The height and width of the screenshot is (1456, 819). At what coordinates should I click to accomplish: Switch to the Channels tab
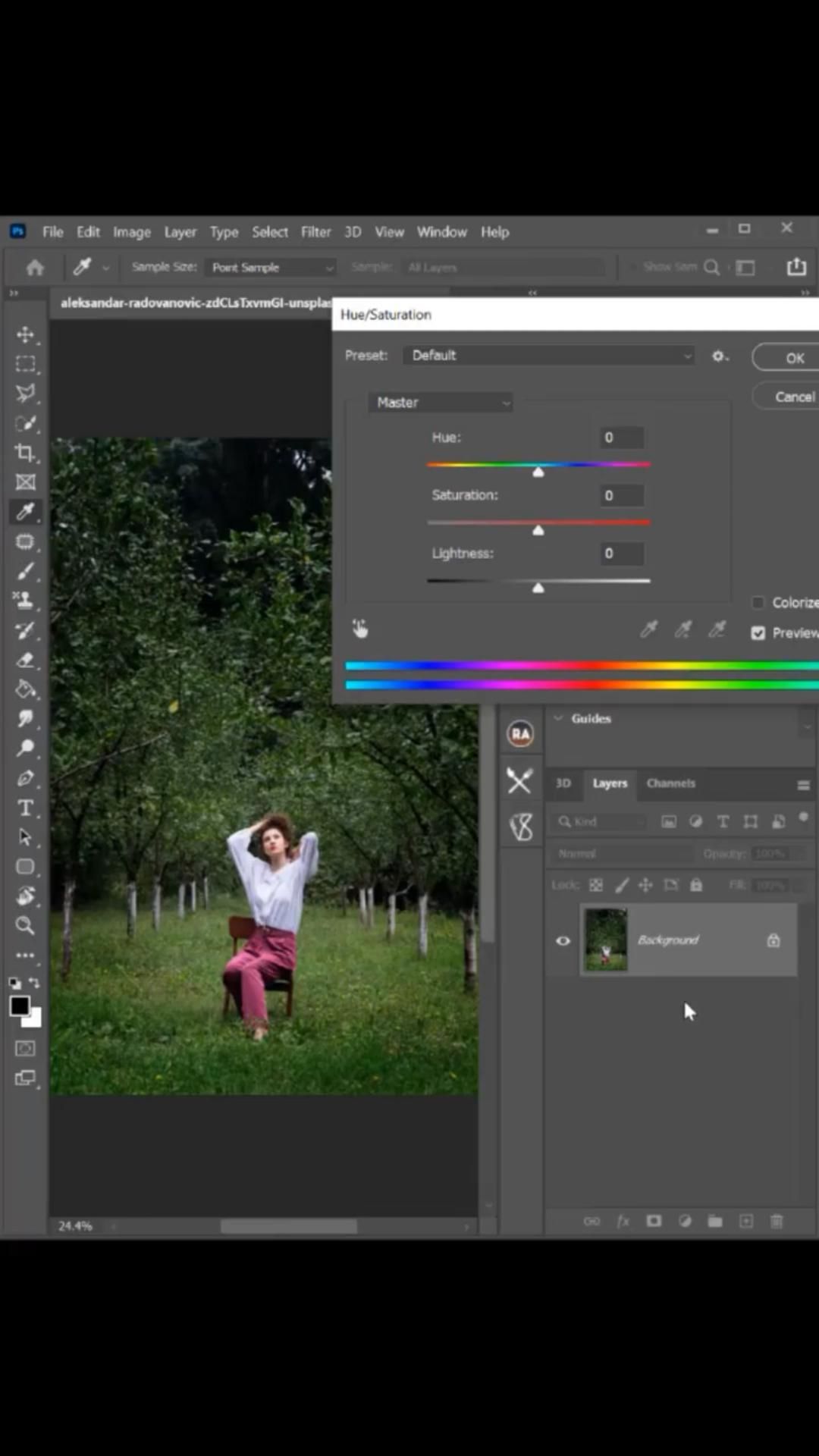671,783
